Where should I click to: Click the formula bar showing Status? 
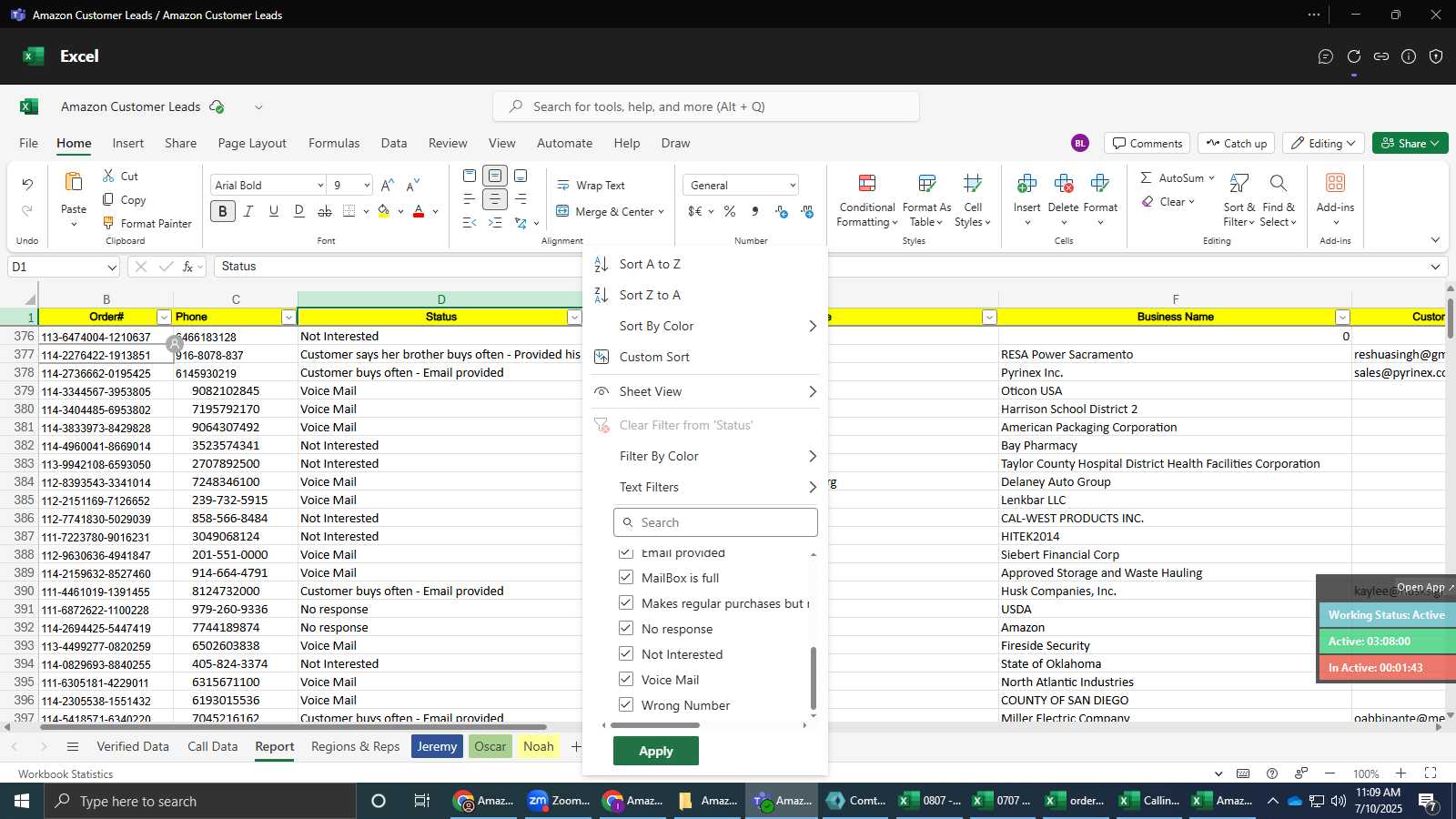(830, 267)
